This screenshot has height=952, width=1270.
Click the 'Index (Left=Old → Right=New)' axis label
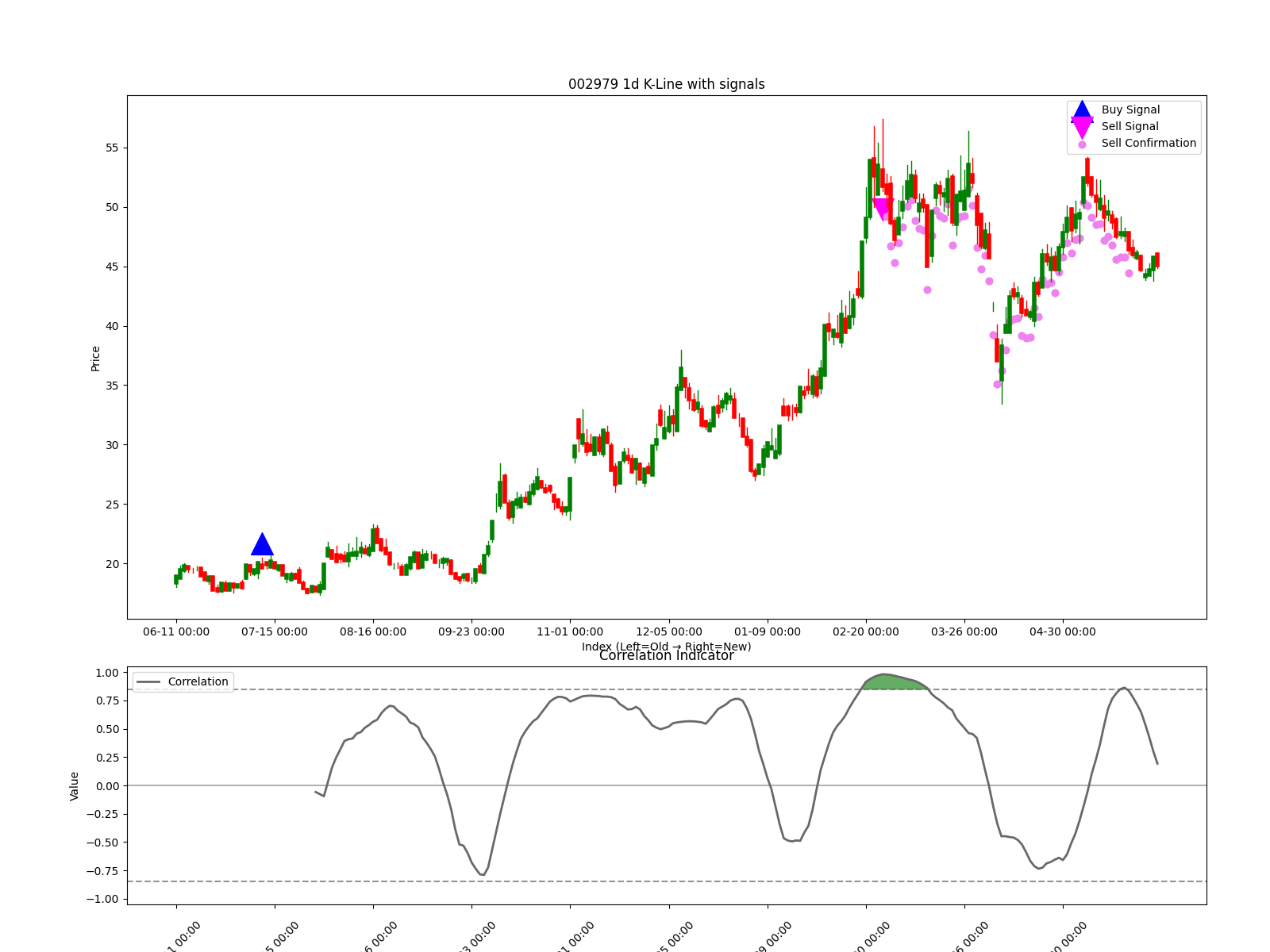coord(667,647)
